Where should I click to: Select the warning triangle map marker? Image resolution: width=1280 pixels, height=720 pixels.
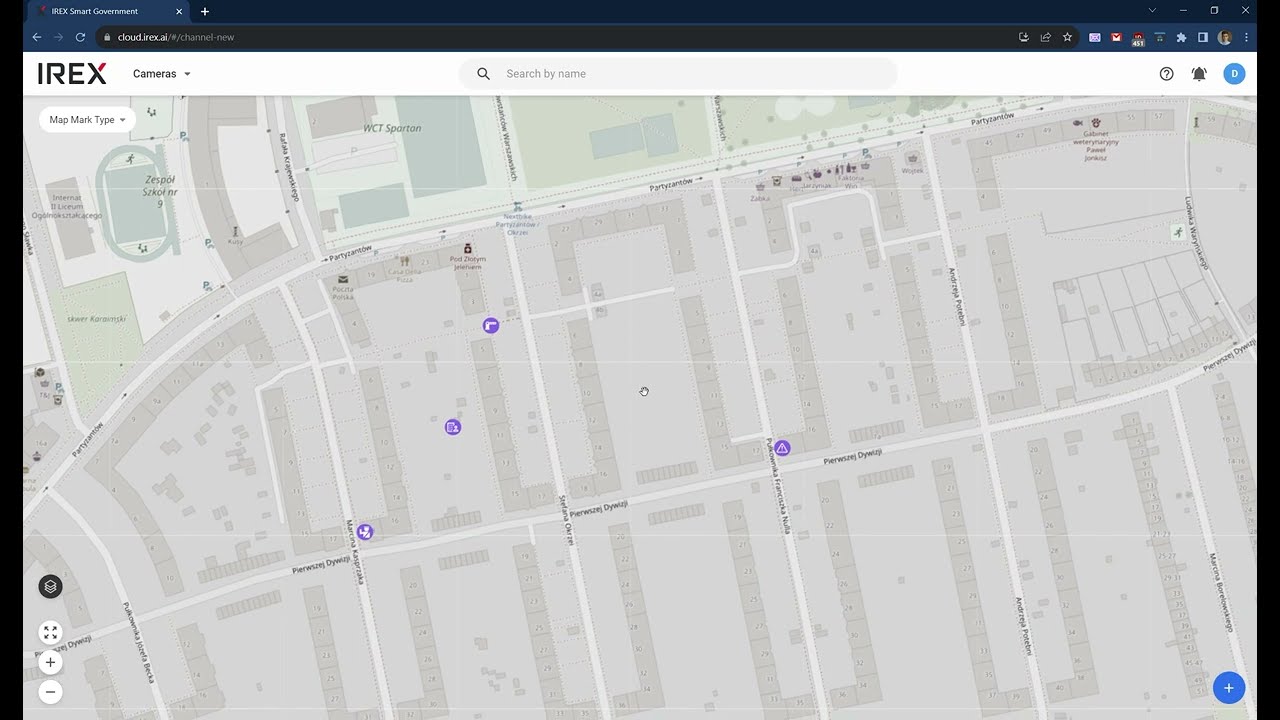click(x=783, y=448)
